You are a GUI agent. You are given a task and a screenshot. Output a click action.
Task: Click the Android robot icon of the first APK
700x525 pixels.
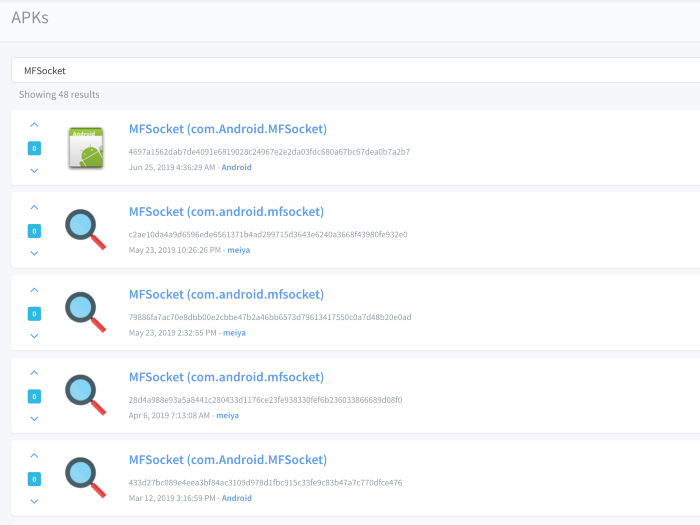[x=86, y=148]
